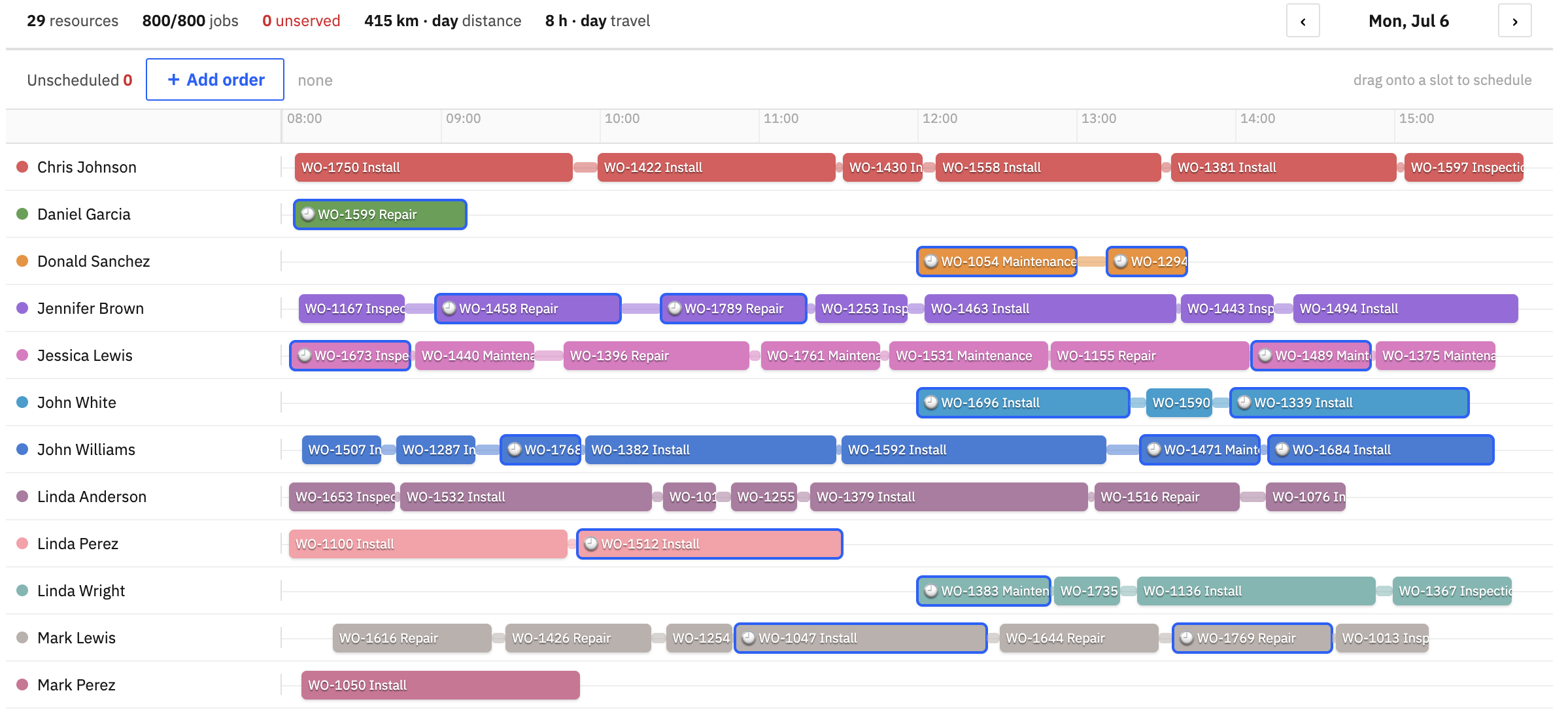The image size is (1568, 710).
Task: Open the WO-1531 Maintenance job
Action: pos(968,356)
